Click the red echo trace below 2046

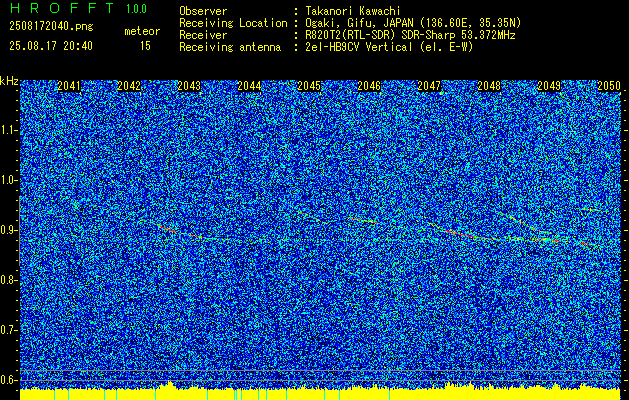(363, 220)
